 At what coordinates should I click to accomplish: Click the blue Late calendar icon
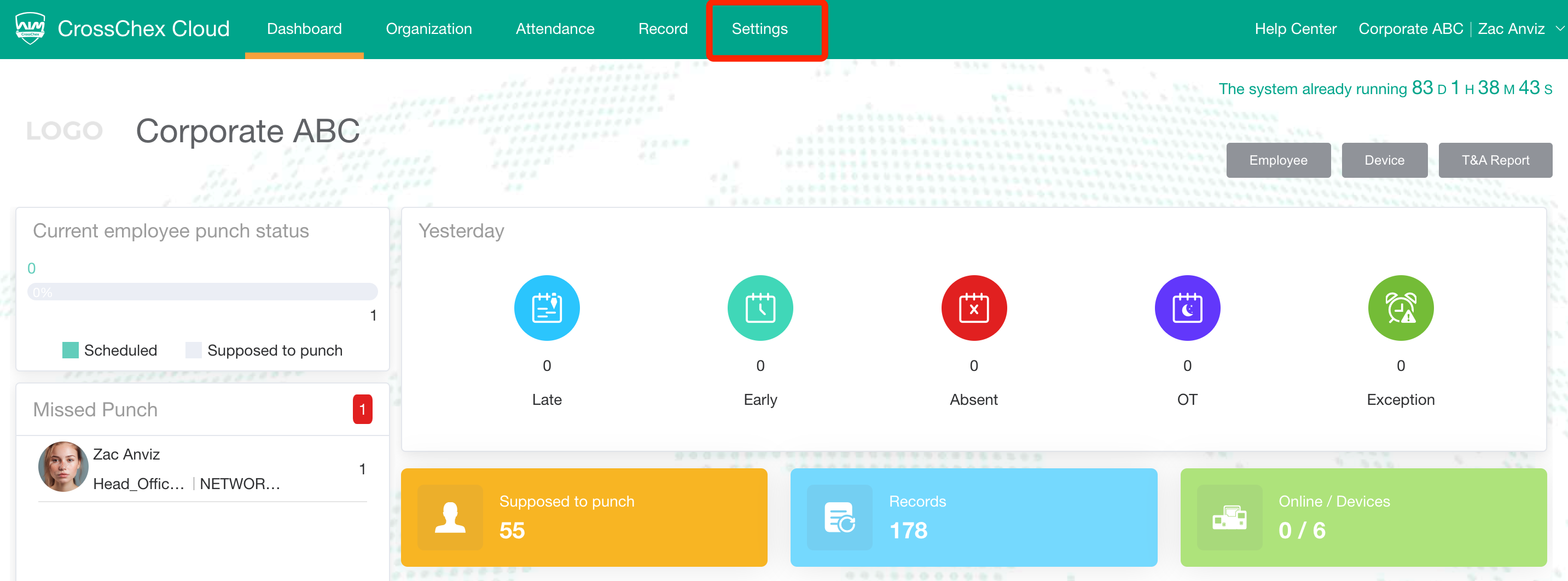(546, 308)
